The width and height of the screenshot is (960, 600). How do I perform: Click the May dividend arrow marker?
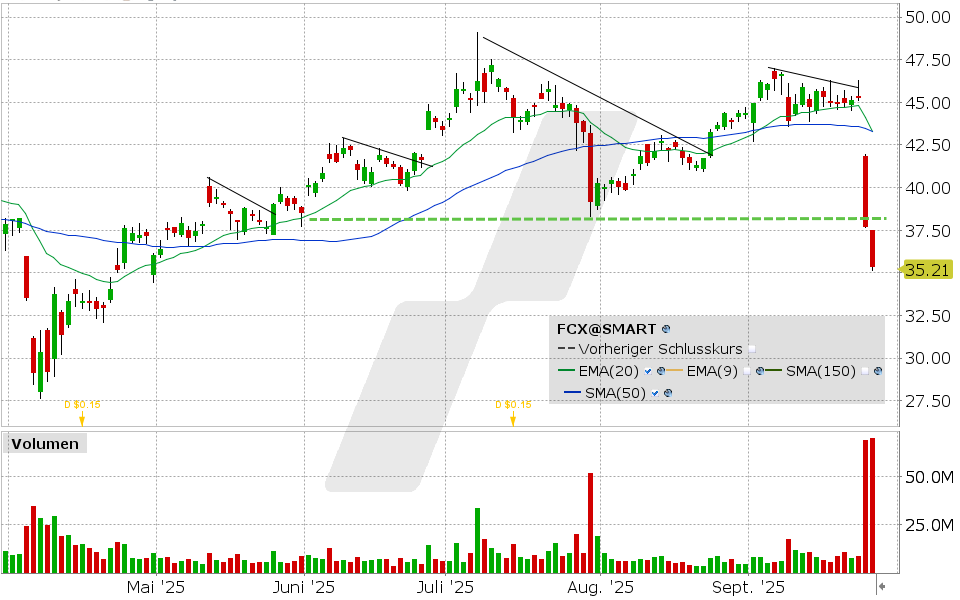pos(82,420)
